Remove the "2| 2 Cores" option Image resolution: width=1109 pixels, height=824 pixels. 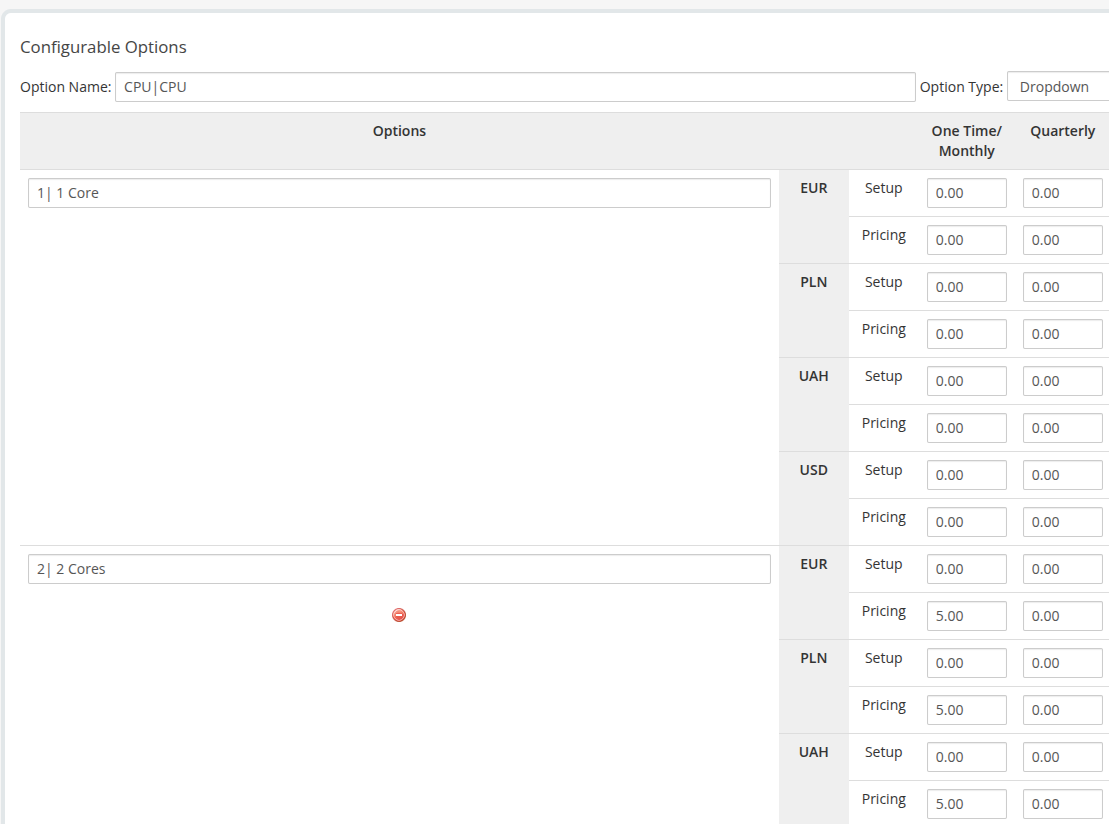[x=399, y=615]
